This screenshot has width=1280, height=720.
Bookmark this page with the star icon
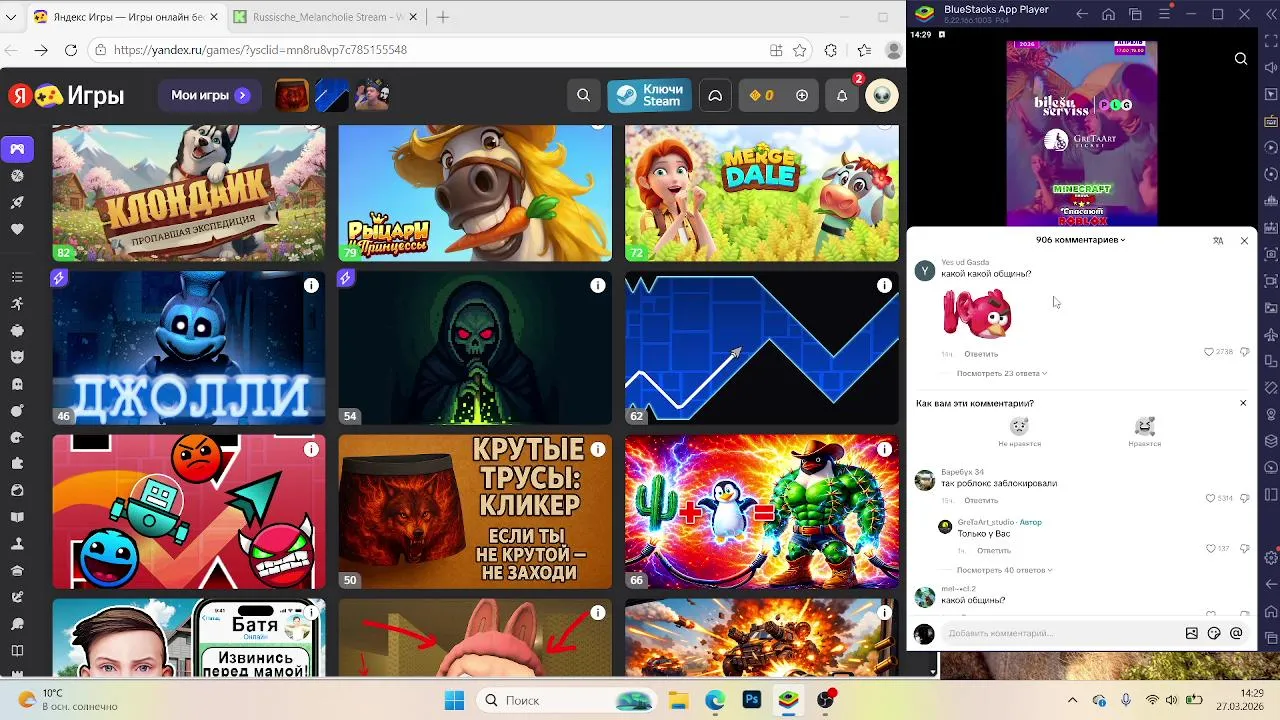click(x=800, y=50)
